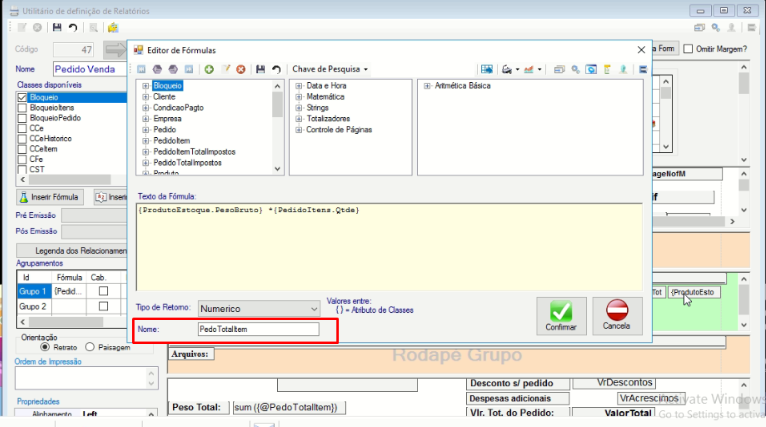Click the rightmost blue panel icon in formula toolbar

643,69
